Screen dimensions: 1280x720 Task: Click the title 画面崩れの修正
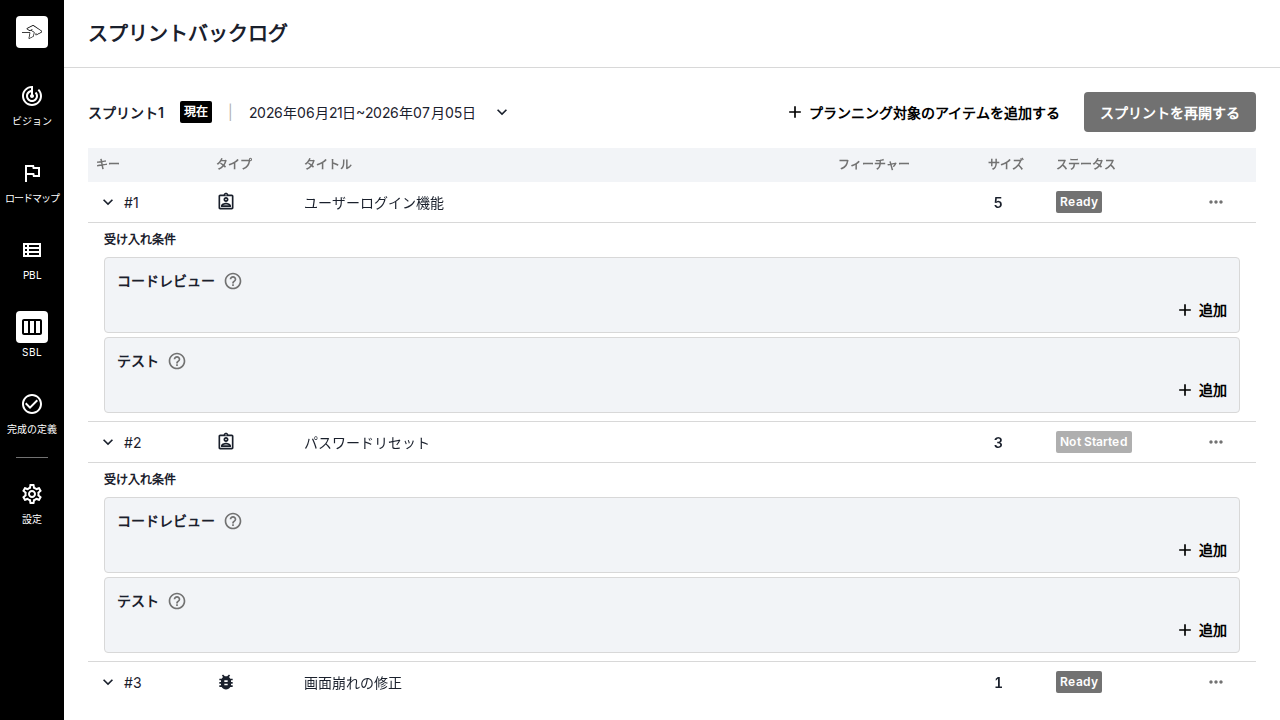click(353, 683)
